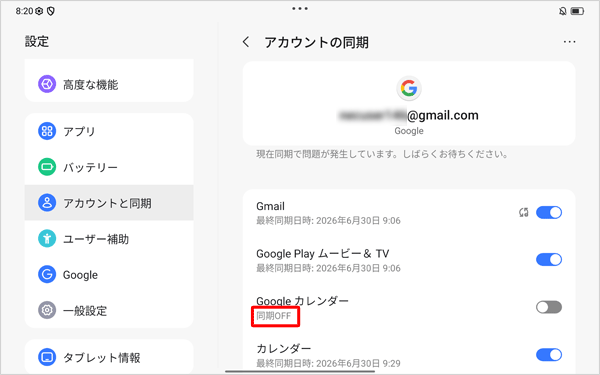
Task: Tap the 設定 heading
Action: click(x=37, y=41)
